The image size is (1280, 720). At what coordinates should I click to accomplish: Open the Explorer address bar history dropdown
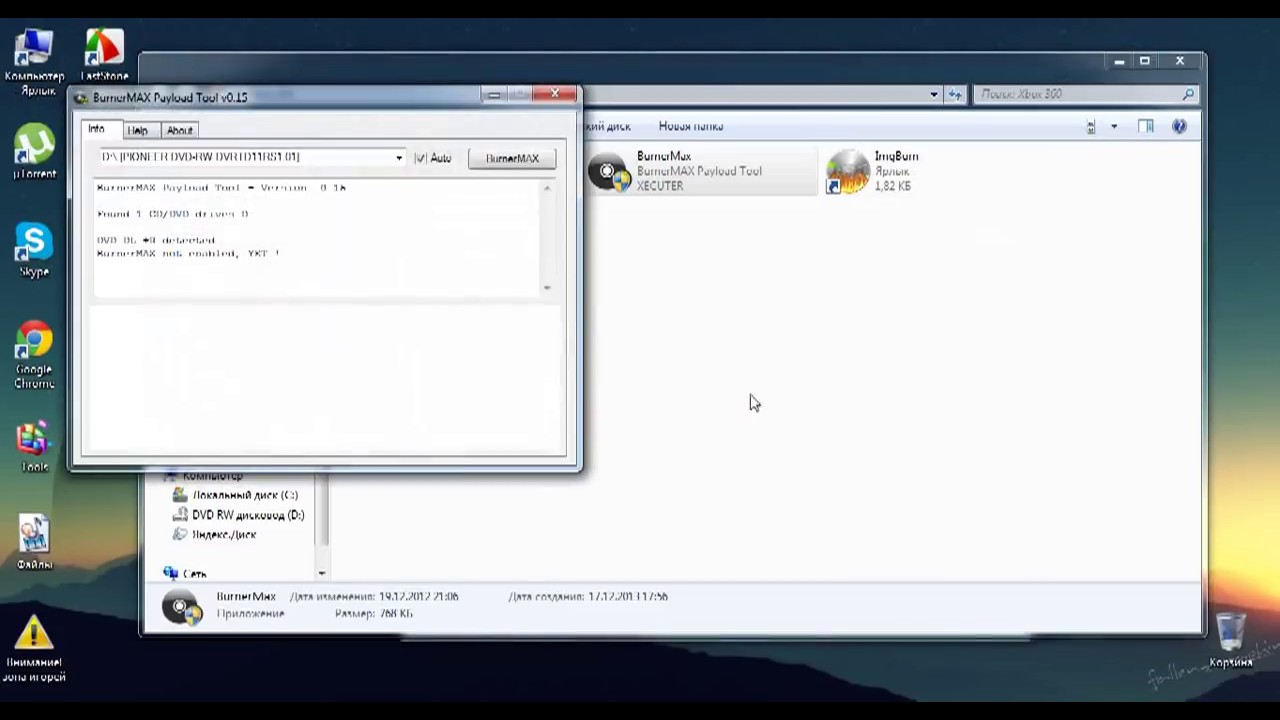[x=934, y=94]
